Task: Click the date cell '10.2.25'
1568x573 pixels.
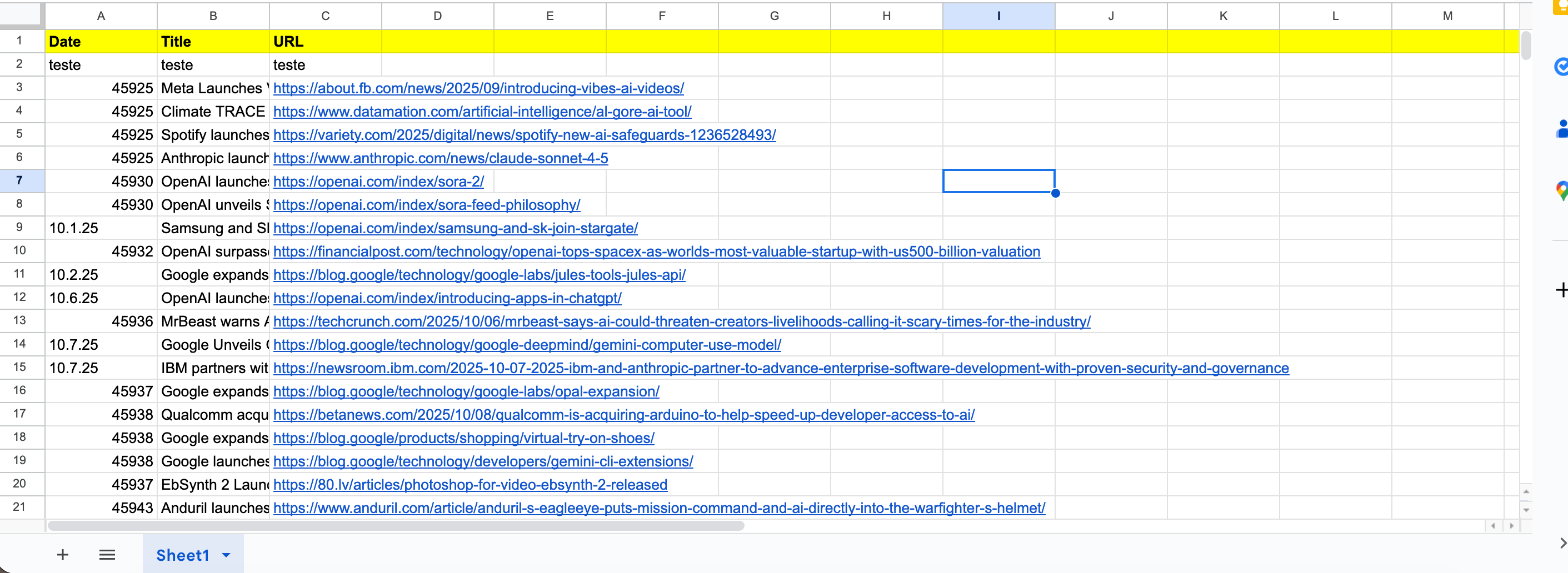Action: click(101, 274)
